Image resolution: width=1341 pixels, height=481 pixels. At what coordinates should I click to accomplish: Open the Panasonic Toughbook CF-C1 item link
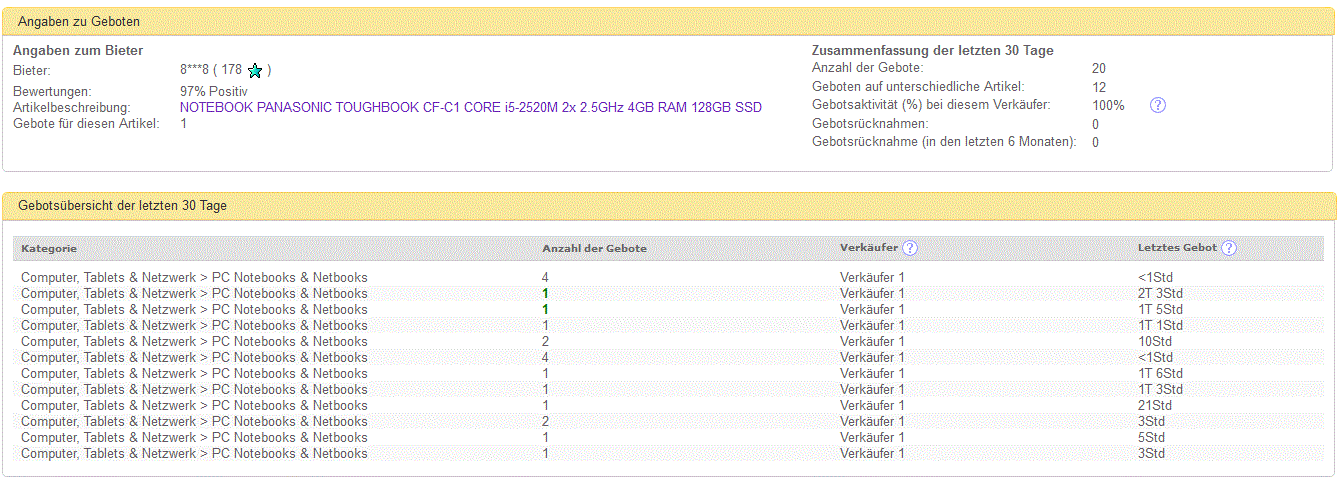470,107
